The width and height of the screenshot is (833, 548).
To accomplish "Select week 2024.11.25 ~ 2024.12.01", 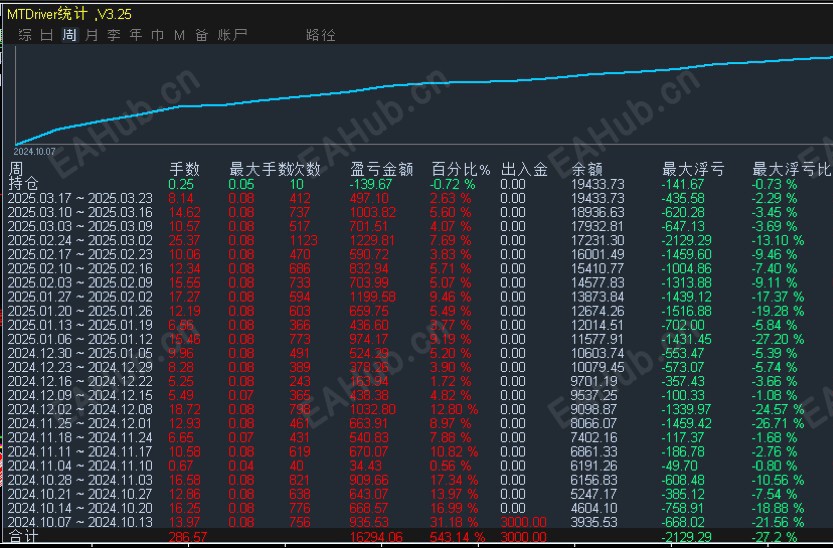I will pos(80,423).
